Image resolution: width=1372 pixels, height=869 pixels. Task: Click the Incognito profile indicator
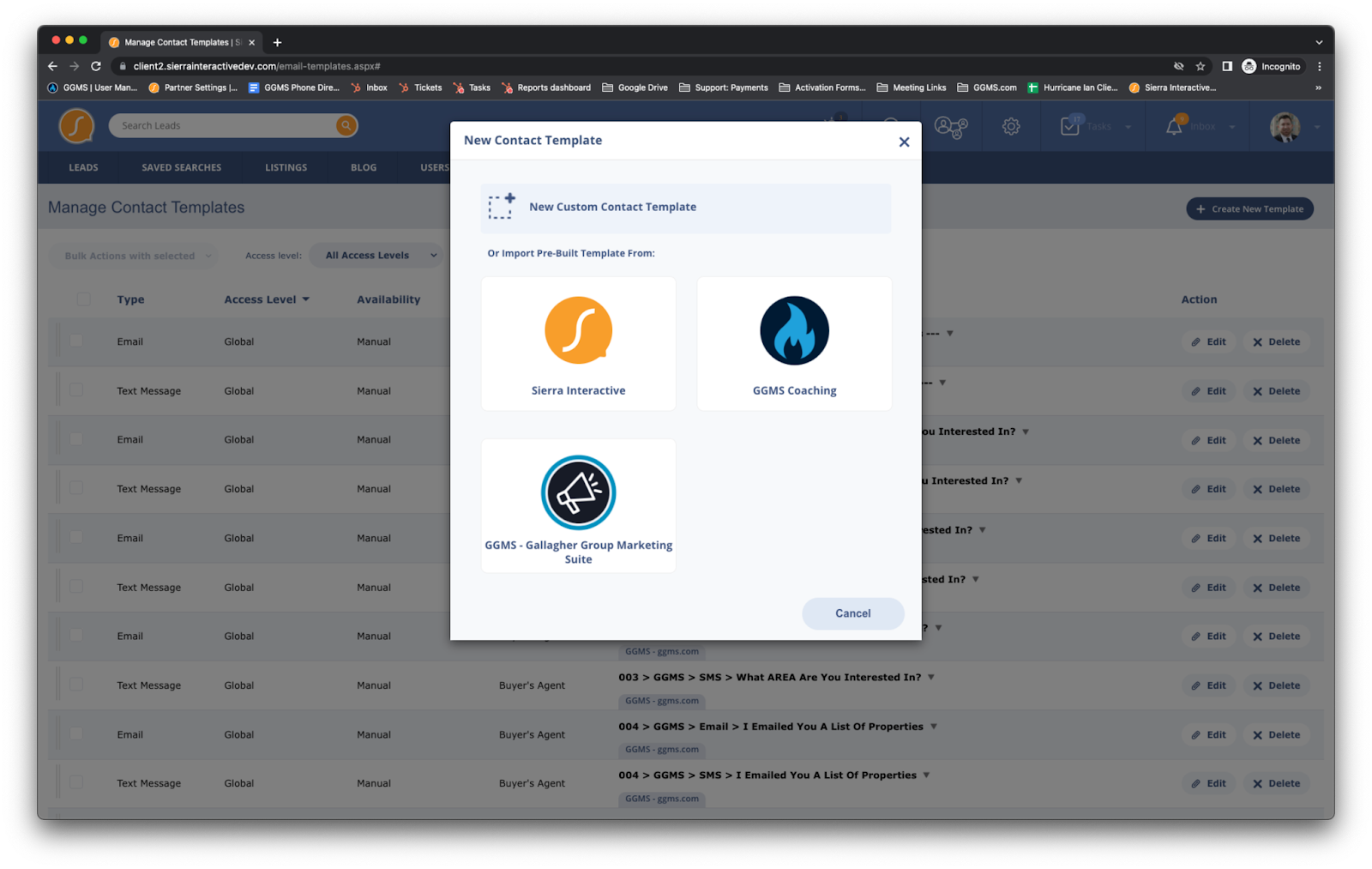click(1272, 66)
